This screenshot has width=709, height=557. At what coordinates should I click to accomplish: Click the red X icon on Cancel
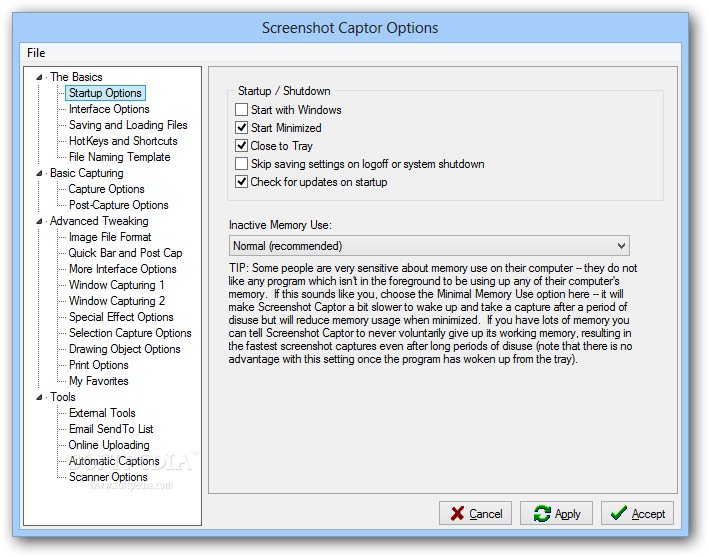(x=457, y=514)
